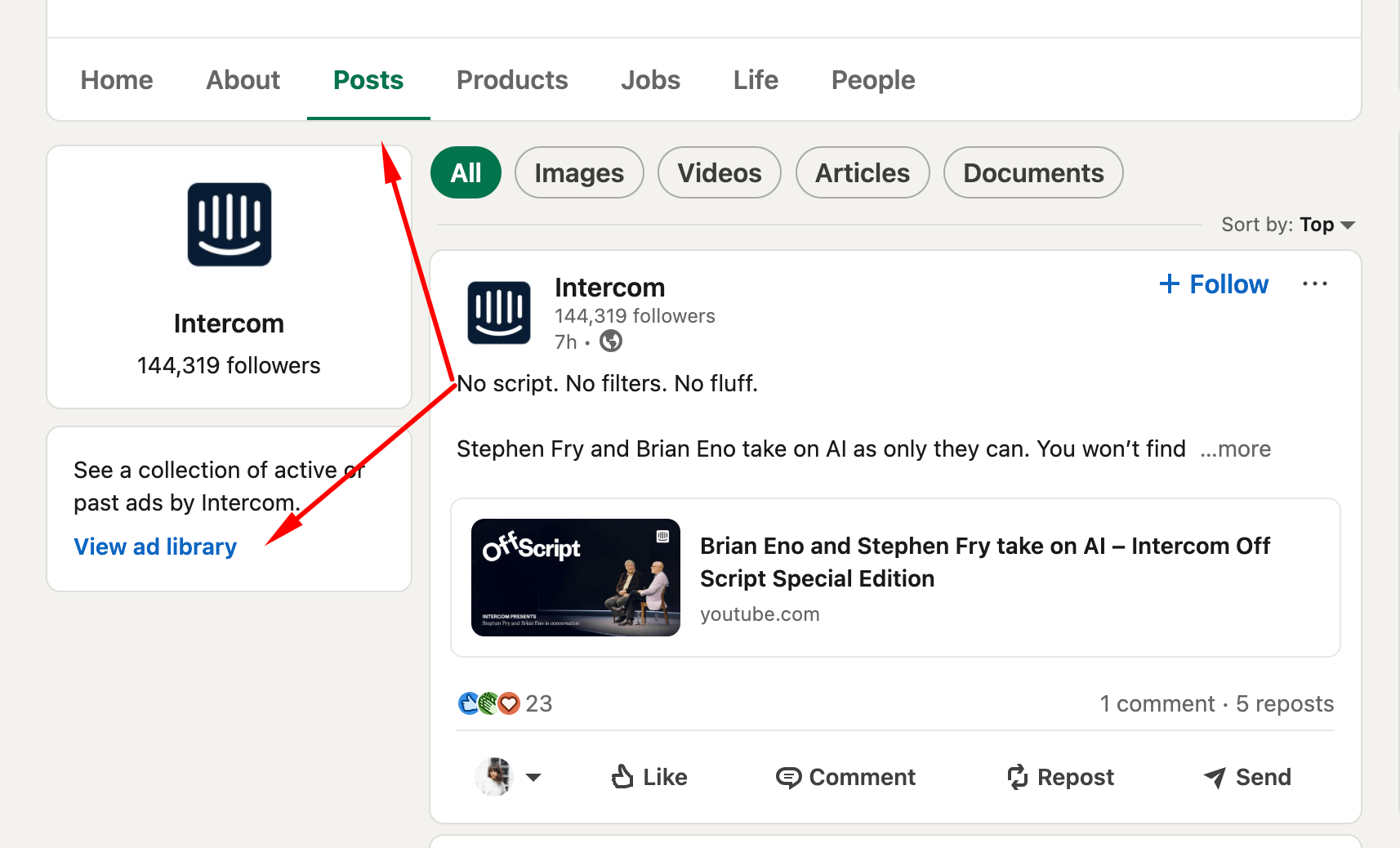Click the 7h post timestamp
The width and height of the screenshot is (1400, 848).
pyautogui.click(x=566, y=342)
